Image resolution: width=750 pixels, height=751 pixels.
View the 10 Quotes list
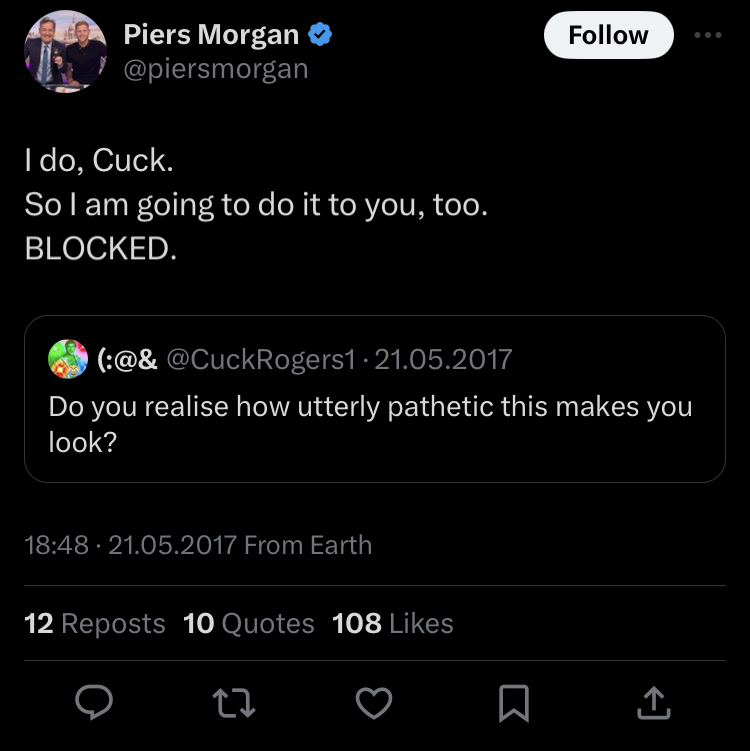point(249,624)
